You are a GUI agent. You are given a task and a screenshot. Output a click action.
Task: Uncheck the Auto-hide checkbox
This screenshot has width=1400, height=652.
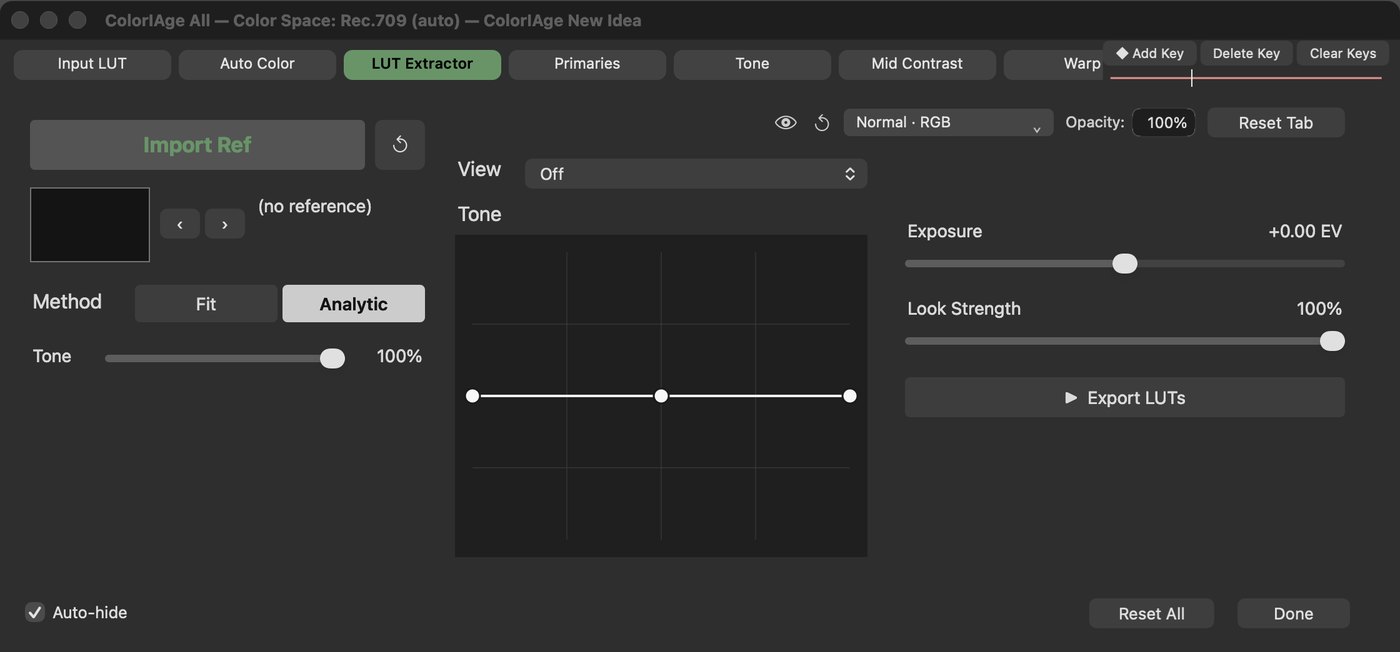point(35,612)
